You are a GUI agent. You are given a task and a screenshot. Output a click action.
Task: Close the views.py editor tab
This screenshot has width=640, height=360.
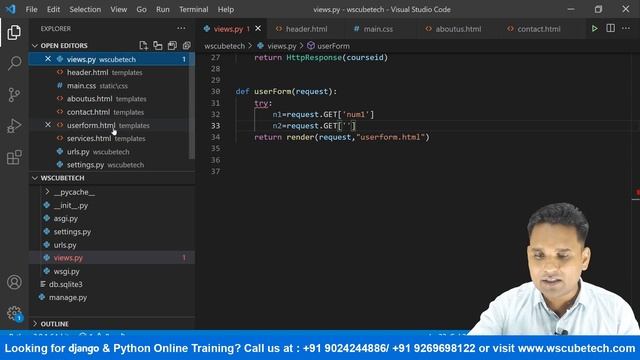click(x=258, y=29)
